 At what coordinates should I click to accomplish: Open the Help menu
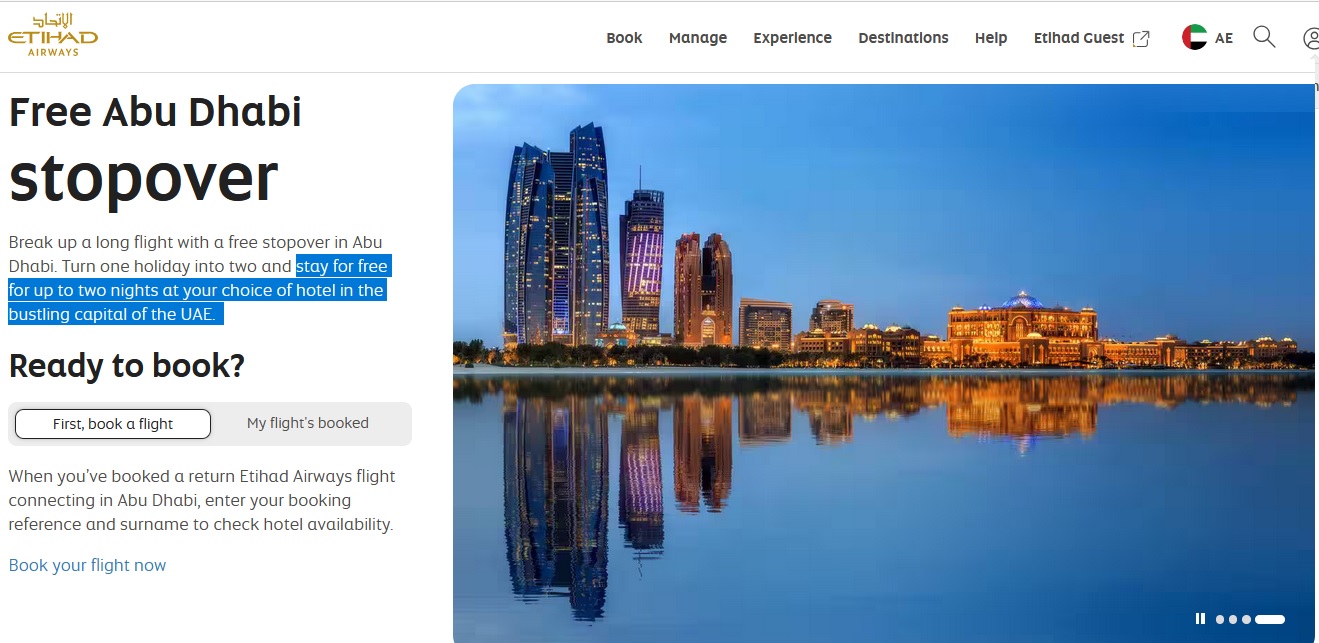(x=991, y=38)
